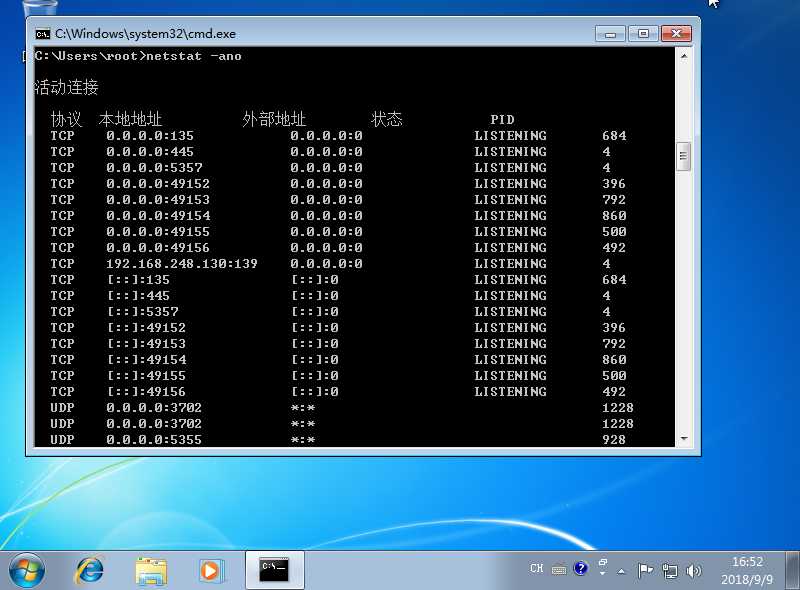Screen dimensions: 800x590
Task: Click address 192.168.248.130:139
Action: [182, 263]
